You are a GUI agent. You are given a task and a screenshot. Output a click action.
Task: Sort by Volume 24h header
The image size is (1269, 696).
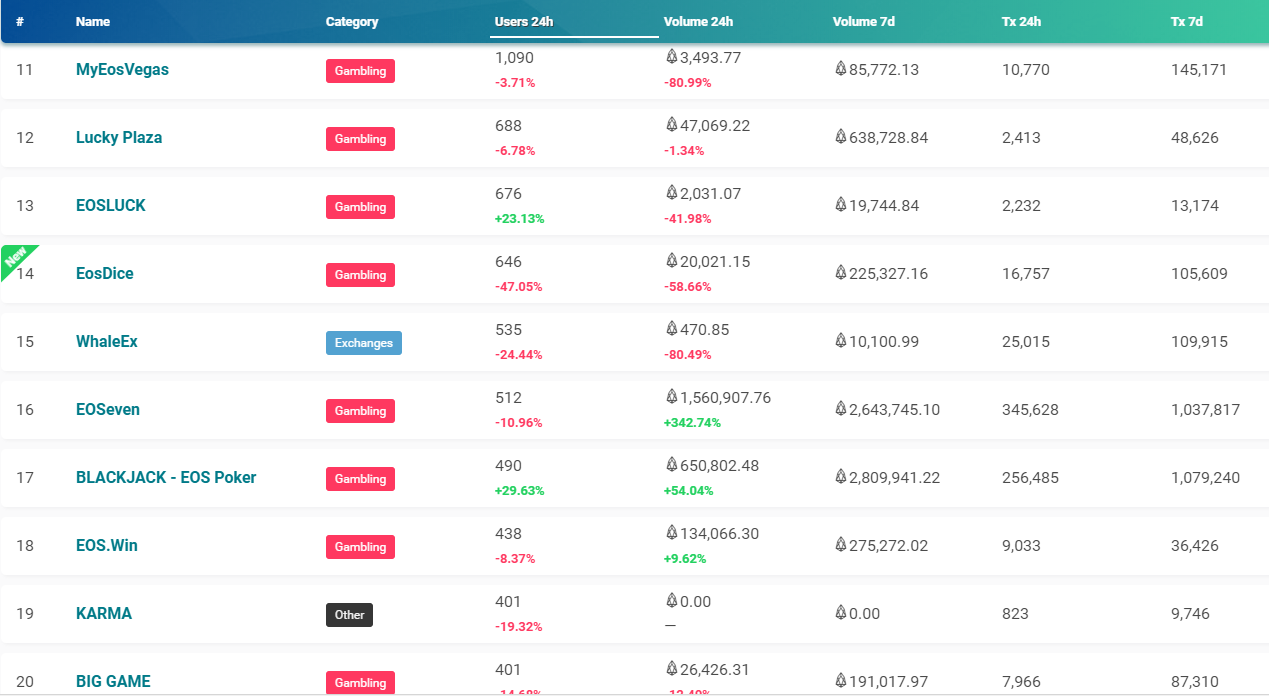(x=698, y=21)
